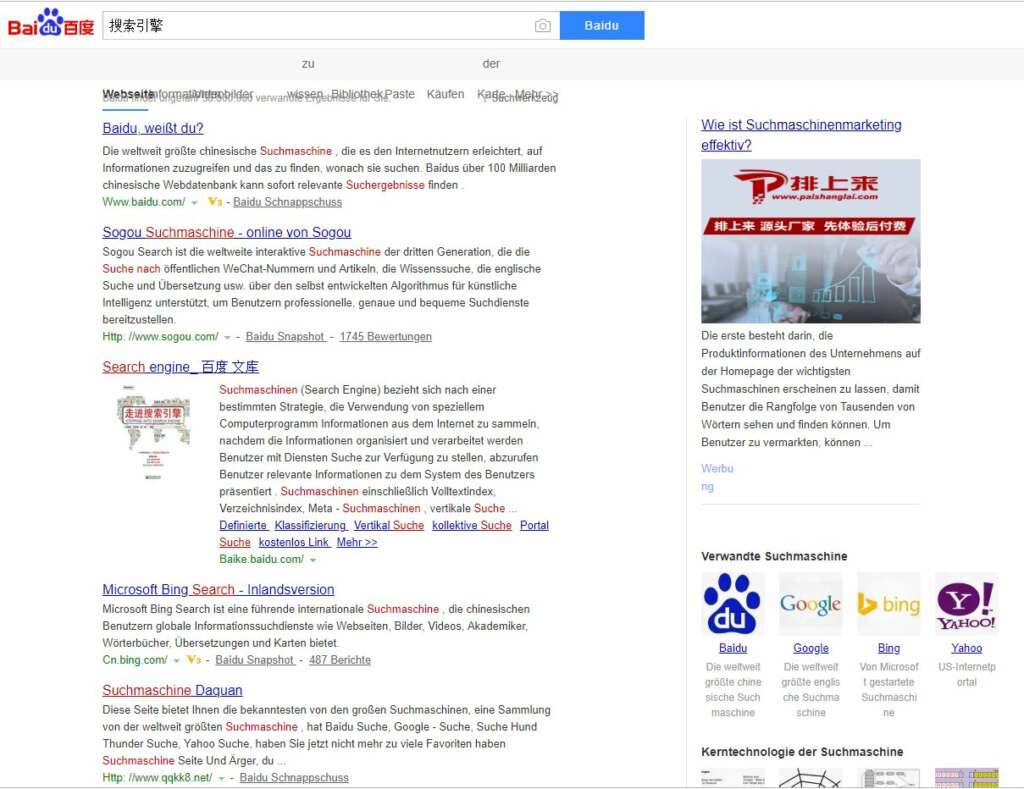Open image search via camera icon
The width and height of the screenshot is (1024, 789).
(543, 25)
